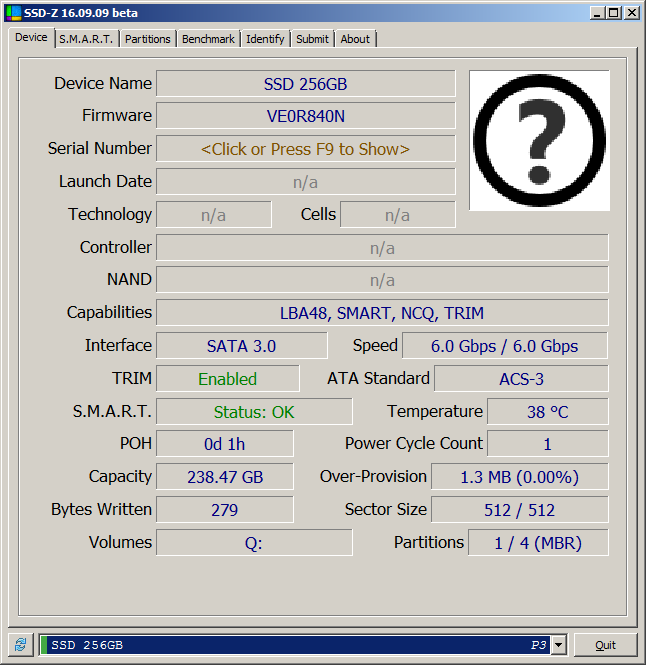Click the TRIM Enabled status
646x665 pixels.
tap(228, 378)
